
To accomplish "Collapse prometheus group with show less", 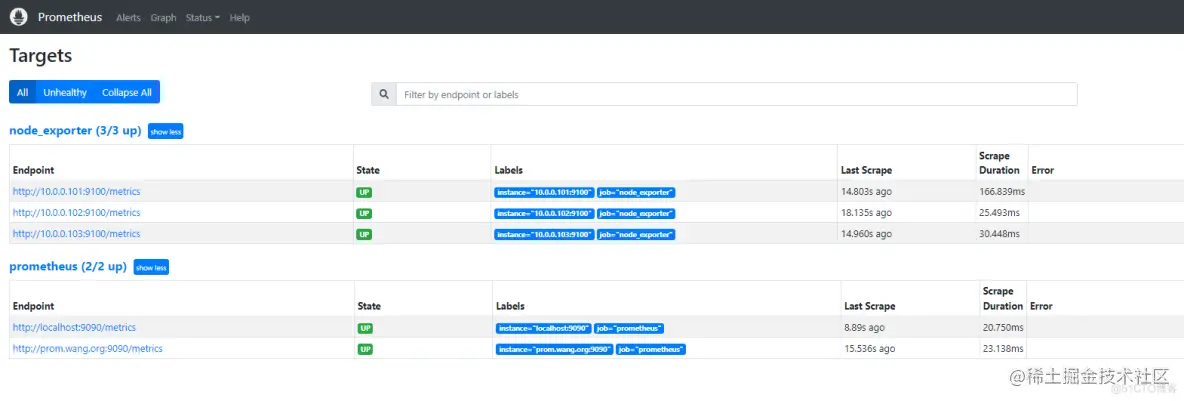I will coord(151,267).
